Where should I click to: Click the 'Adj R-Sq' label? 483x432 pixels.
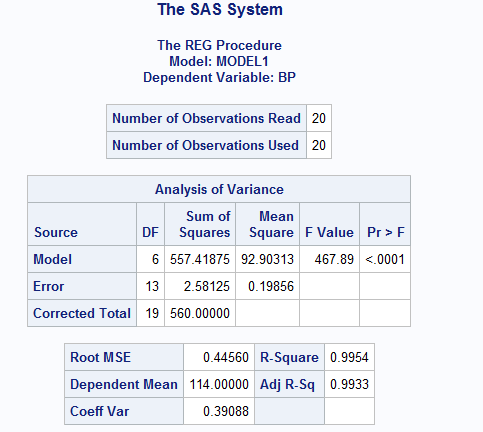(287, 384)
